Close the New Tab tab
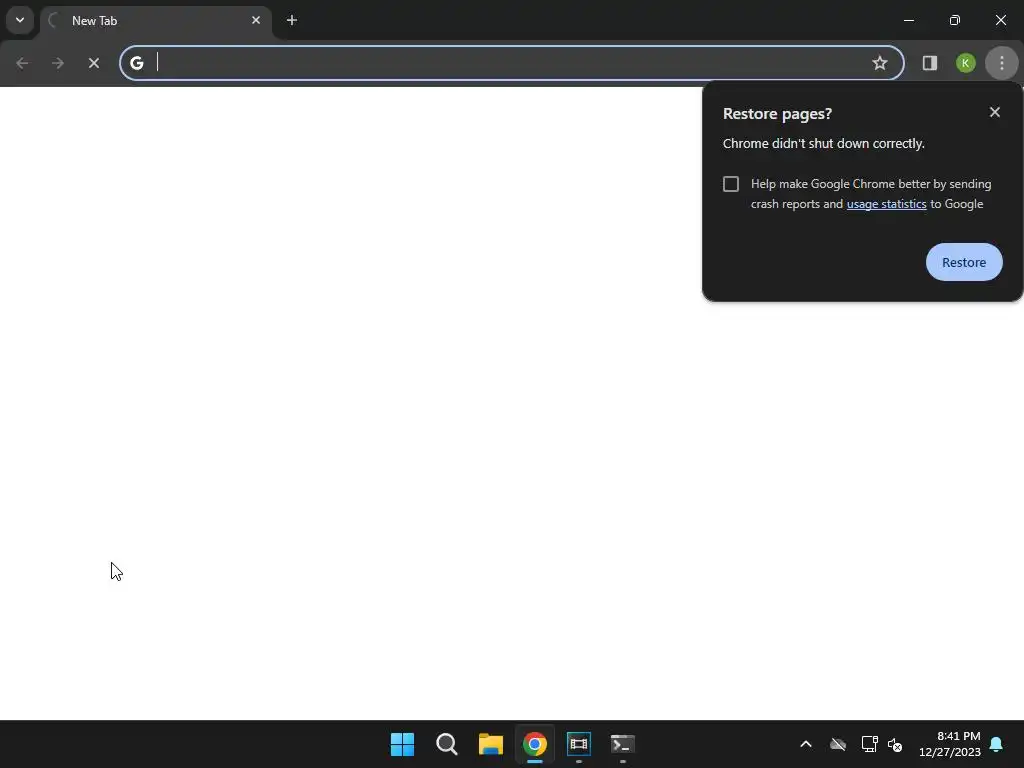 click(256, 20)
